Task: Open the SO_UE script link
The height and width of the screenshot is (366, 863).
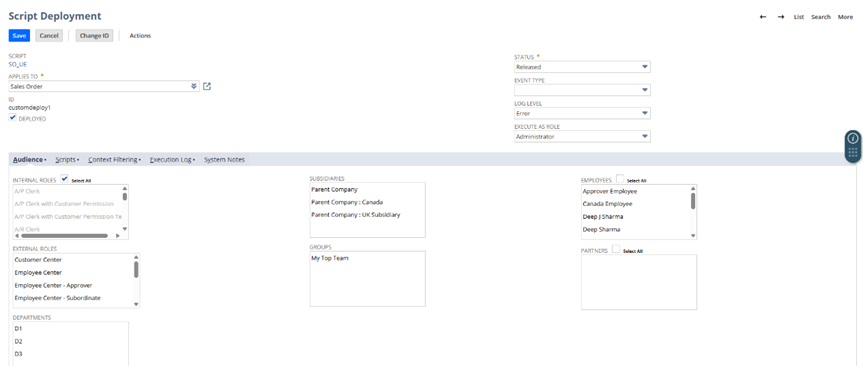Action: (x=18, y=64)
